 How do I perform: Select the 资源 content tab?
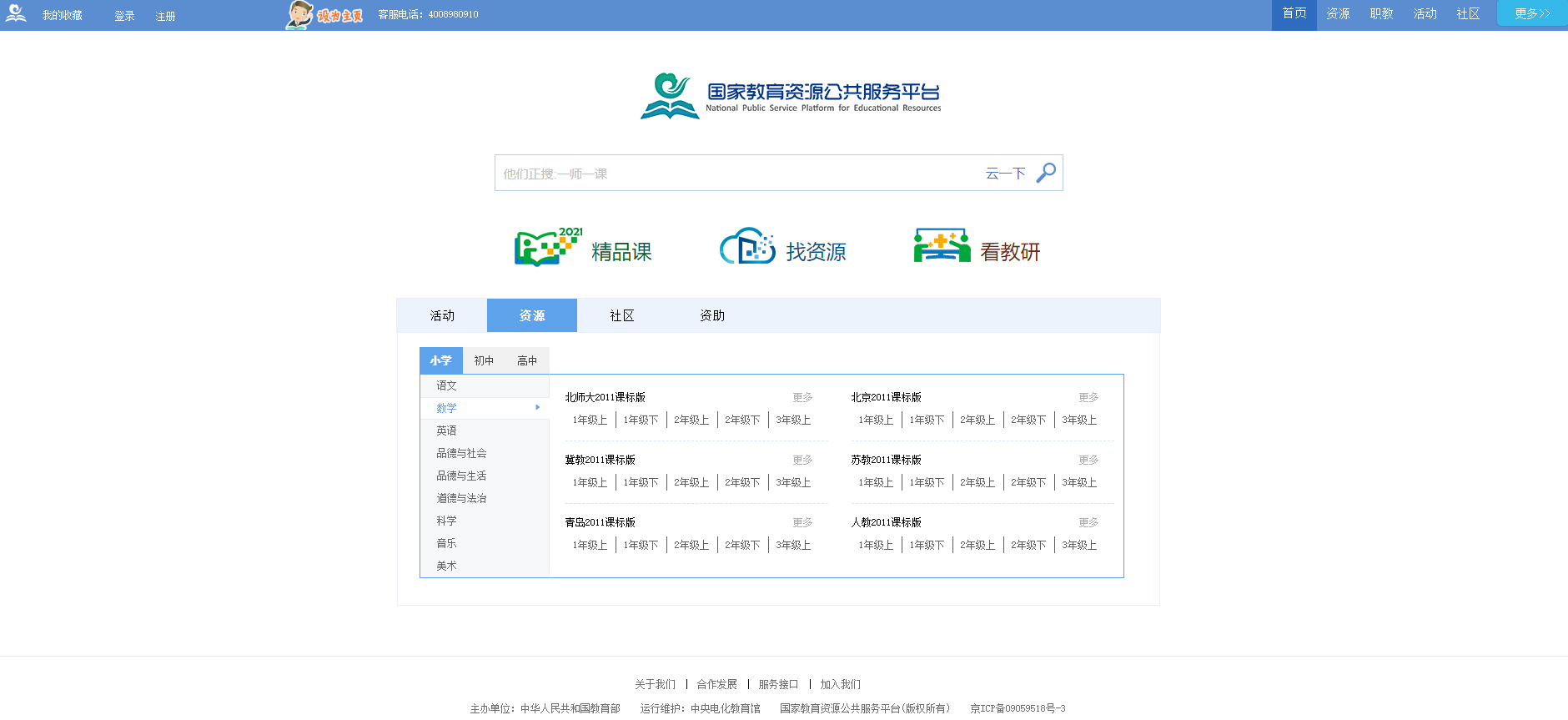point(532,315)
